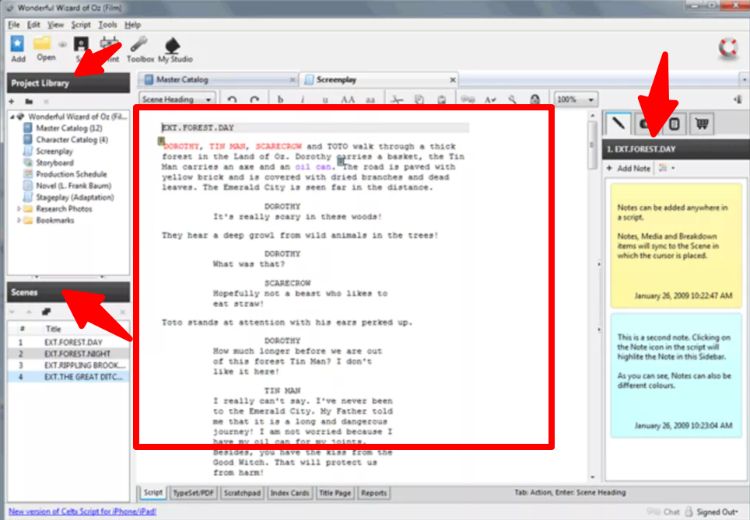
Task: Click the copy icon in format toolbar
Action: point(419,100)
